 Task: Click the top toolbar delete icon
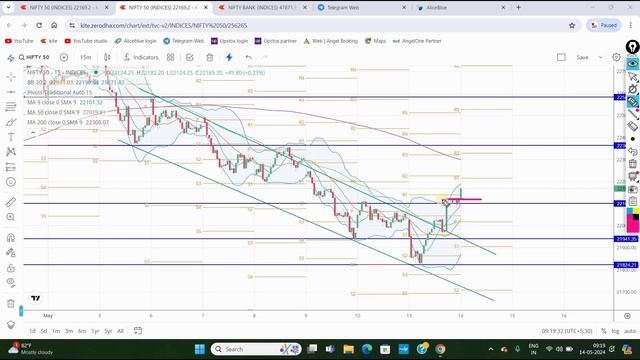209,57
